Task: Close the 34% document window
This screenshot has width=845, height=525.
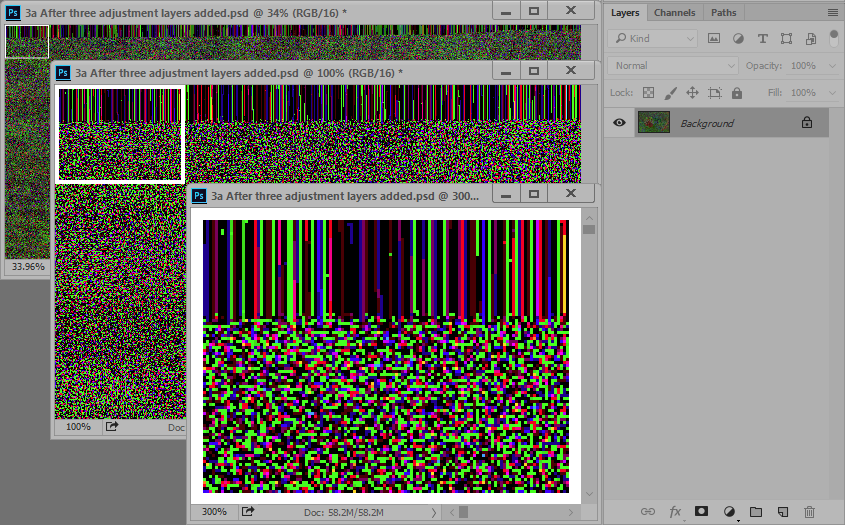Action: pyautogui.click(x=571, y=11)
